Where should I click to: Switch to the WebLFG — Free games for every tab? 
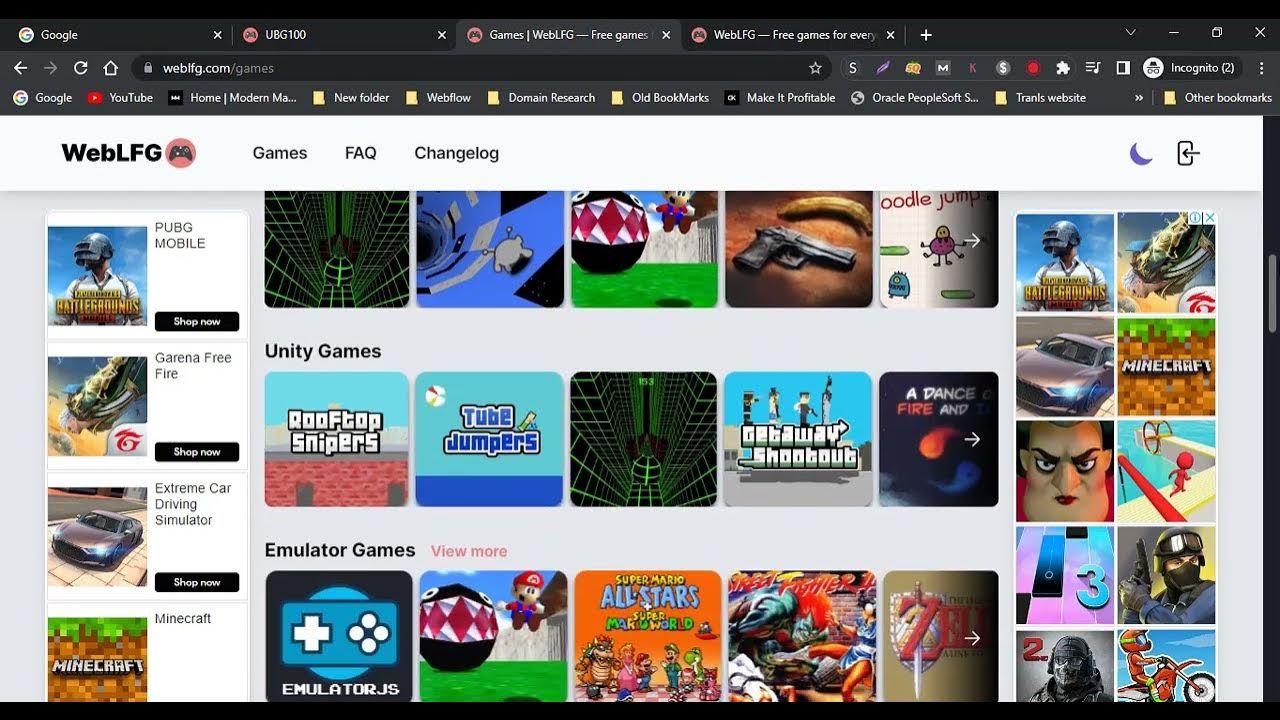click(x=793, y=35)
